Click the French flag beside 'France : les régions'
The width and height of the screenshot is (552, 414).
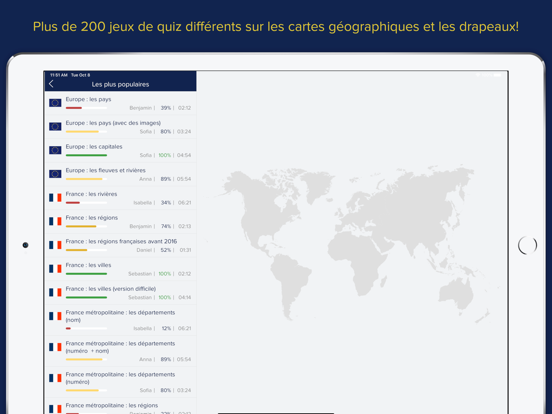[55, 221]
